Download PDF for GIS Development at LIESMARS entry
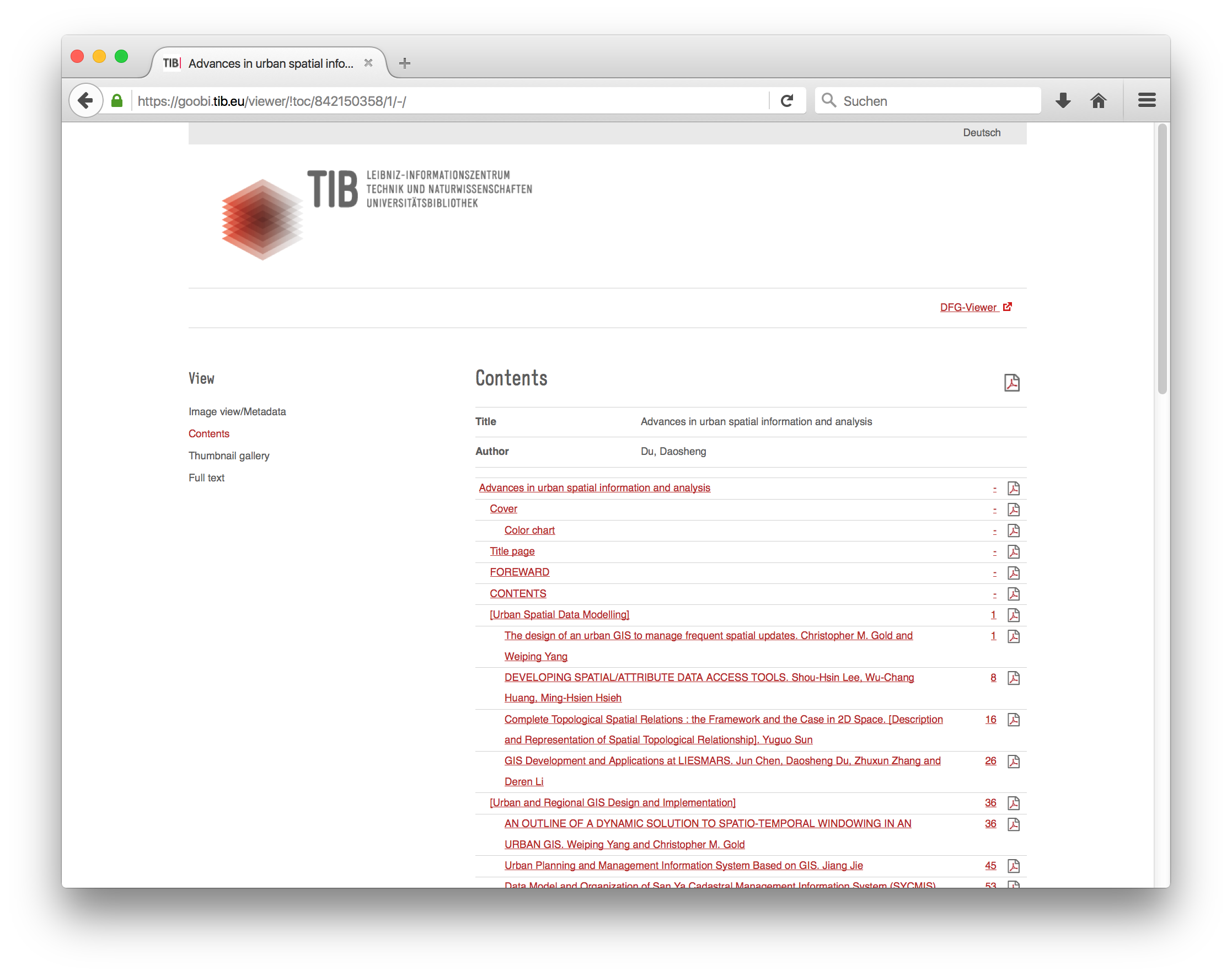This screenshot has width=1232, height=976. tap(1013, 761)
